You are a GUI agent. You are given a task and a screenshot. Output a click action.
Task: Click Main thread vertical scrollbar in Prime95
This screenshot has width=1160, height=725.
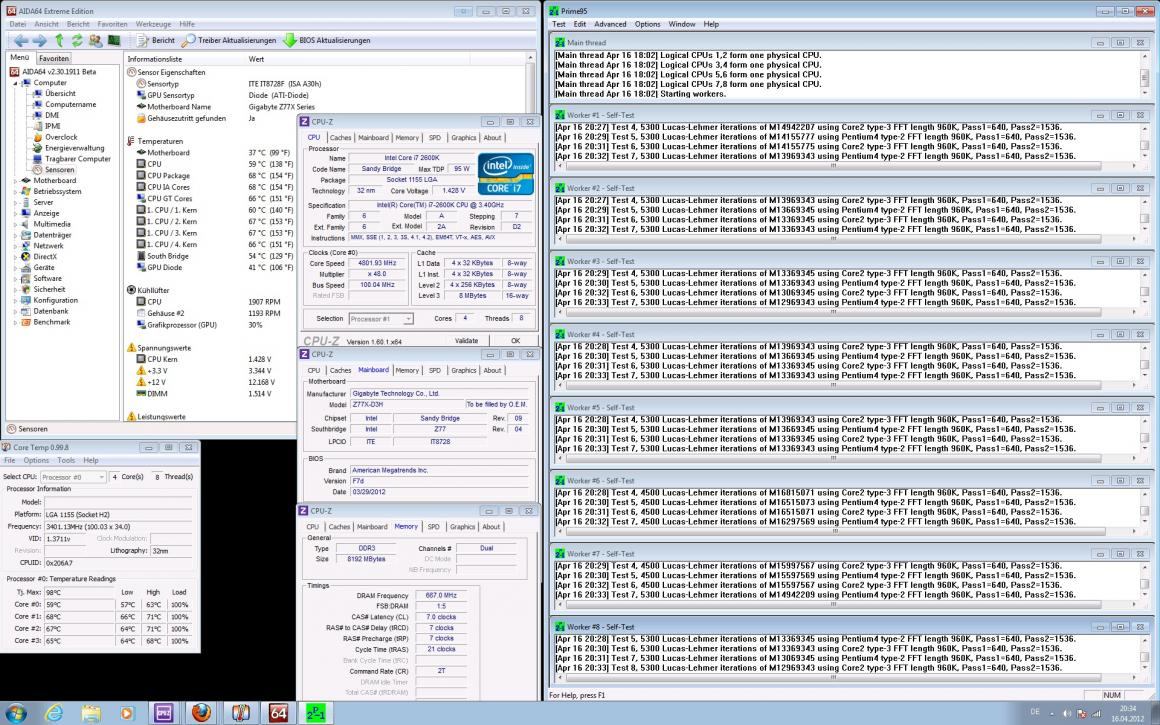pyautogui.click(x=1146, y=74)
